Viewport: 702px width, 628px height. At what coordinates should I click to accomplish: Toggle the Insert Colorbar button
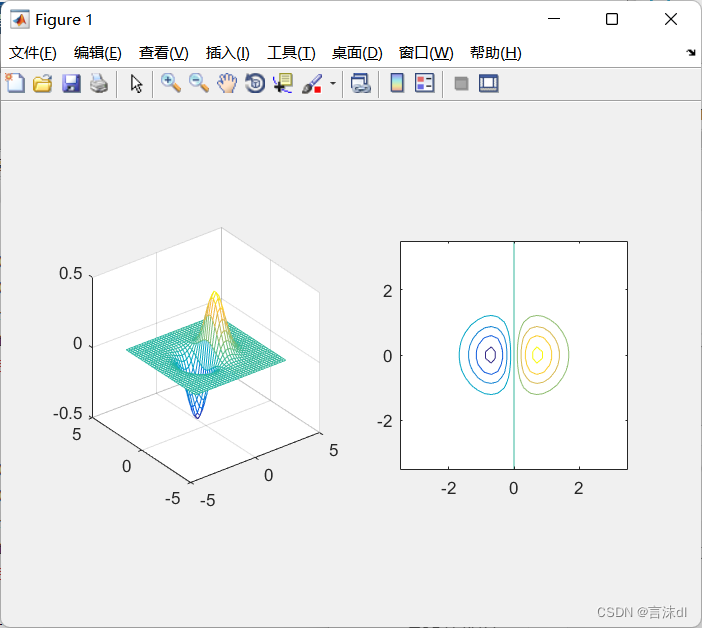pos(397,84)
